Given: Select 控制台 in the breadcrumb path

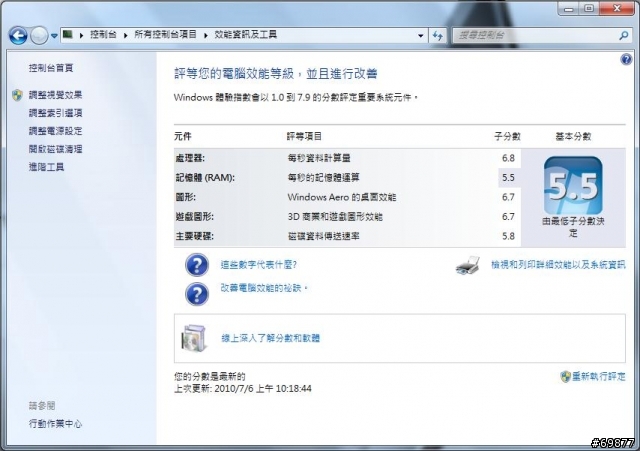Looking at the screenshot, I should coord(103,35).
